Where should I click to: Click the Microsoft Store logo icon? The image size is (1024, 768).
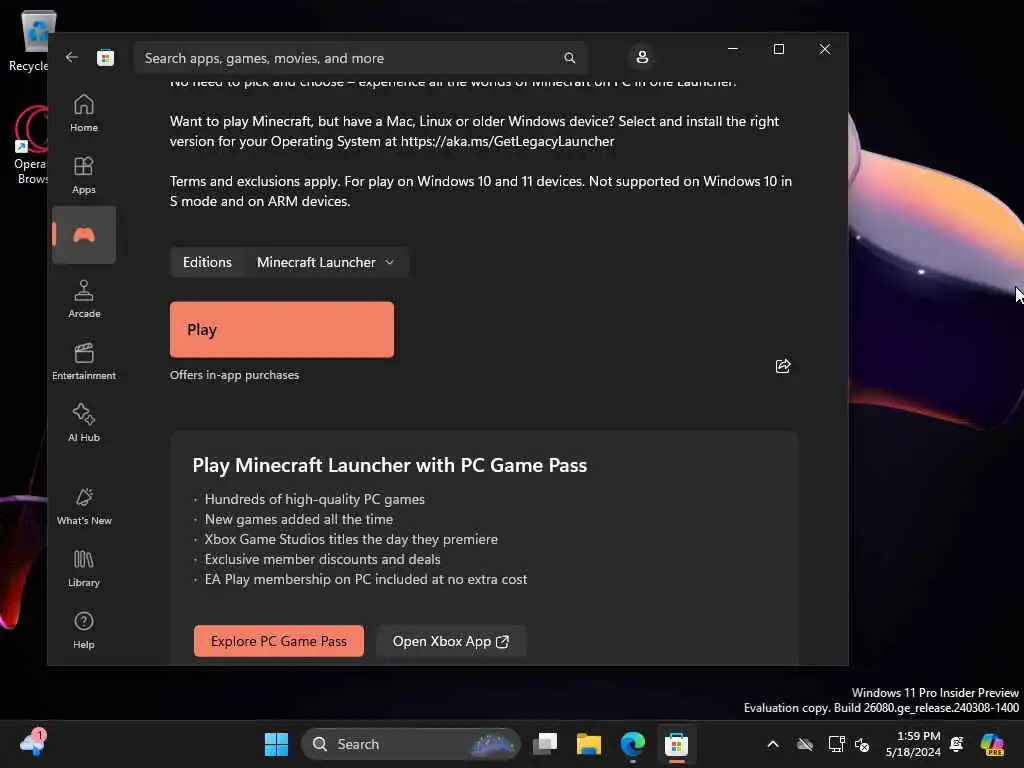click(105, 57)
